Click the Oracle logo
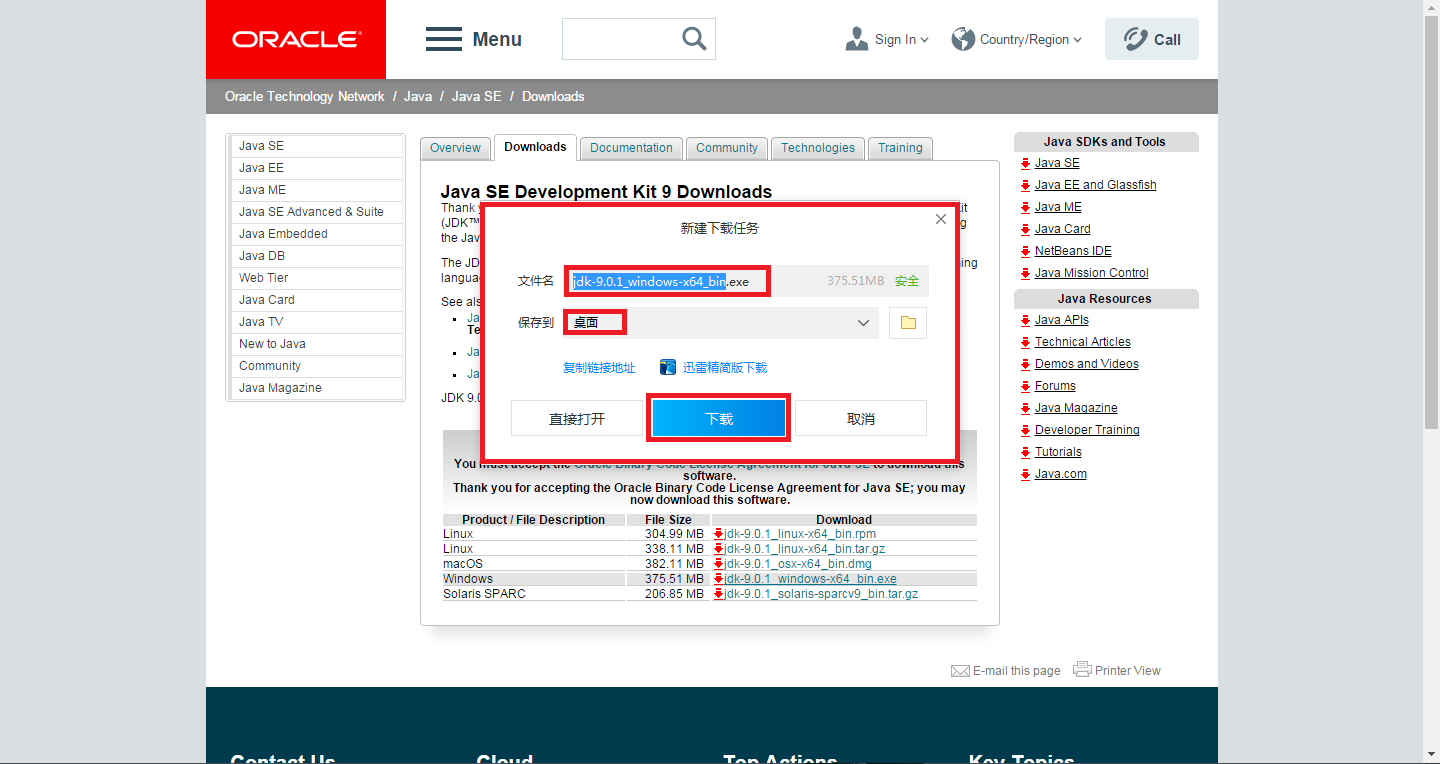The image size is (1440, 764). pyautogui.click(x=296, y=39)
